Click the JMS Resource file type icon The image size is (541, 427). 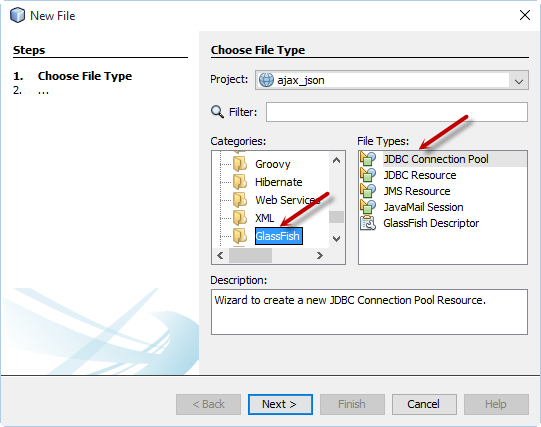pos(368,191)
